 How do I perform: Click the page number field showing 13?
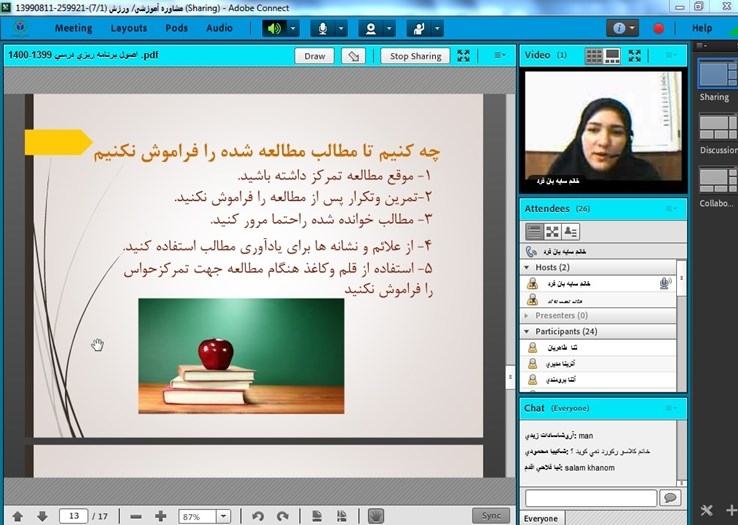[74, 516]
